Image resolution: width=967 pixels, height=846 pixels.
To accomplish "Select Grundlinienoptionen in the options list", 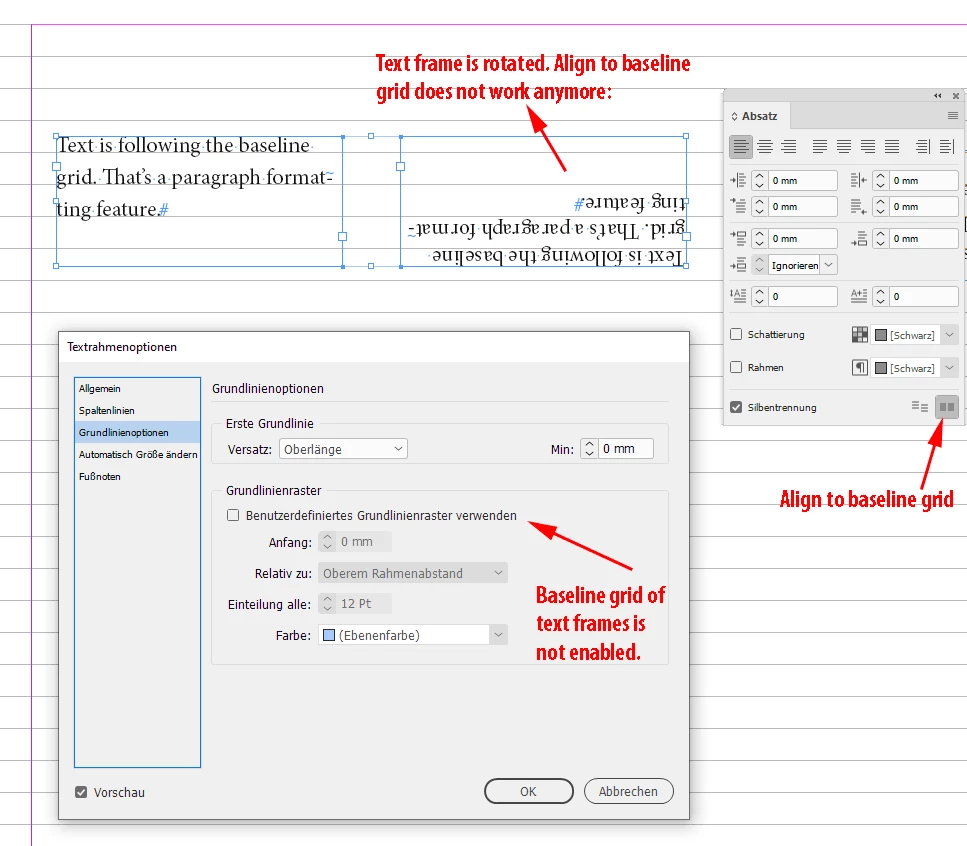I will click(x=138, y=432).
